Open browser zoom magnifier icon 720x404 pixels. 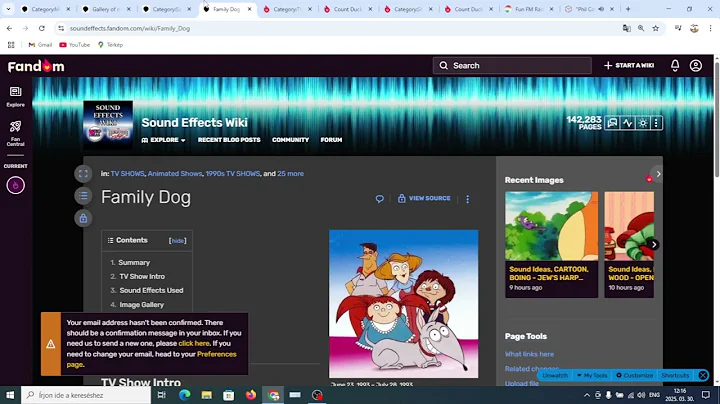pos(641,28)
